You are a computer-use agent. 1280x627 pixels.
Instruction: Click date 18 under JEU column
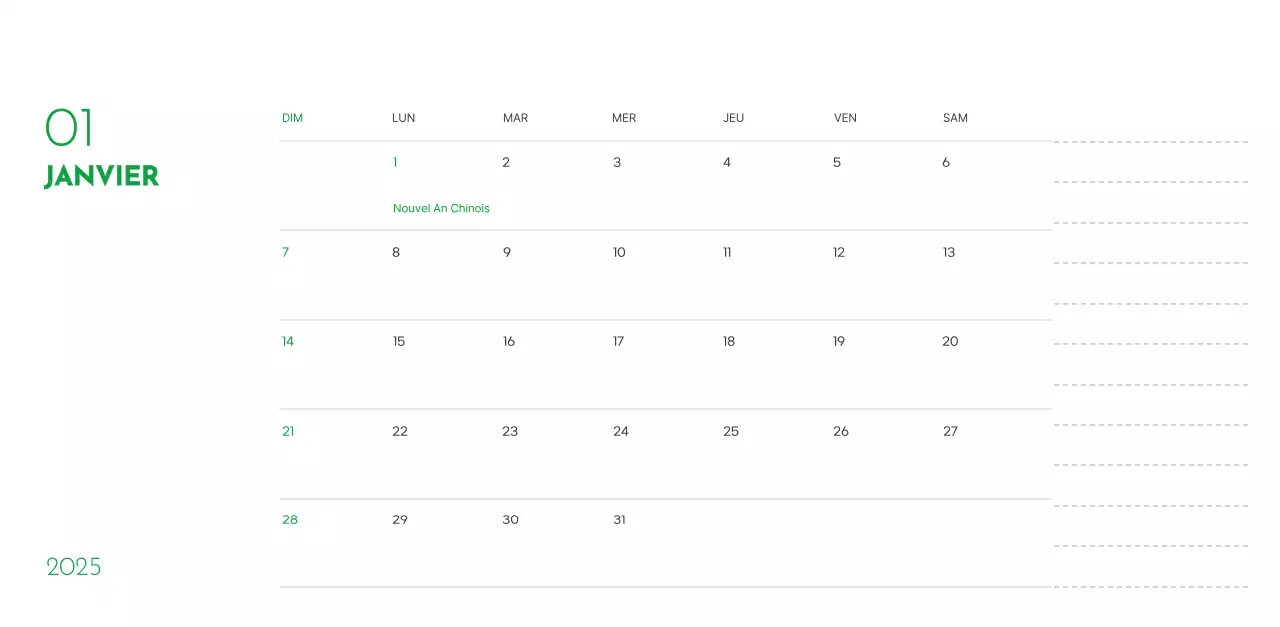tap(729, 341)
